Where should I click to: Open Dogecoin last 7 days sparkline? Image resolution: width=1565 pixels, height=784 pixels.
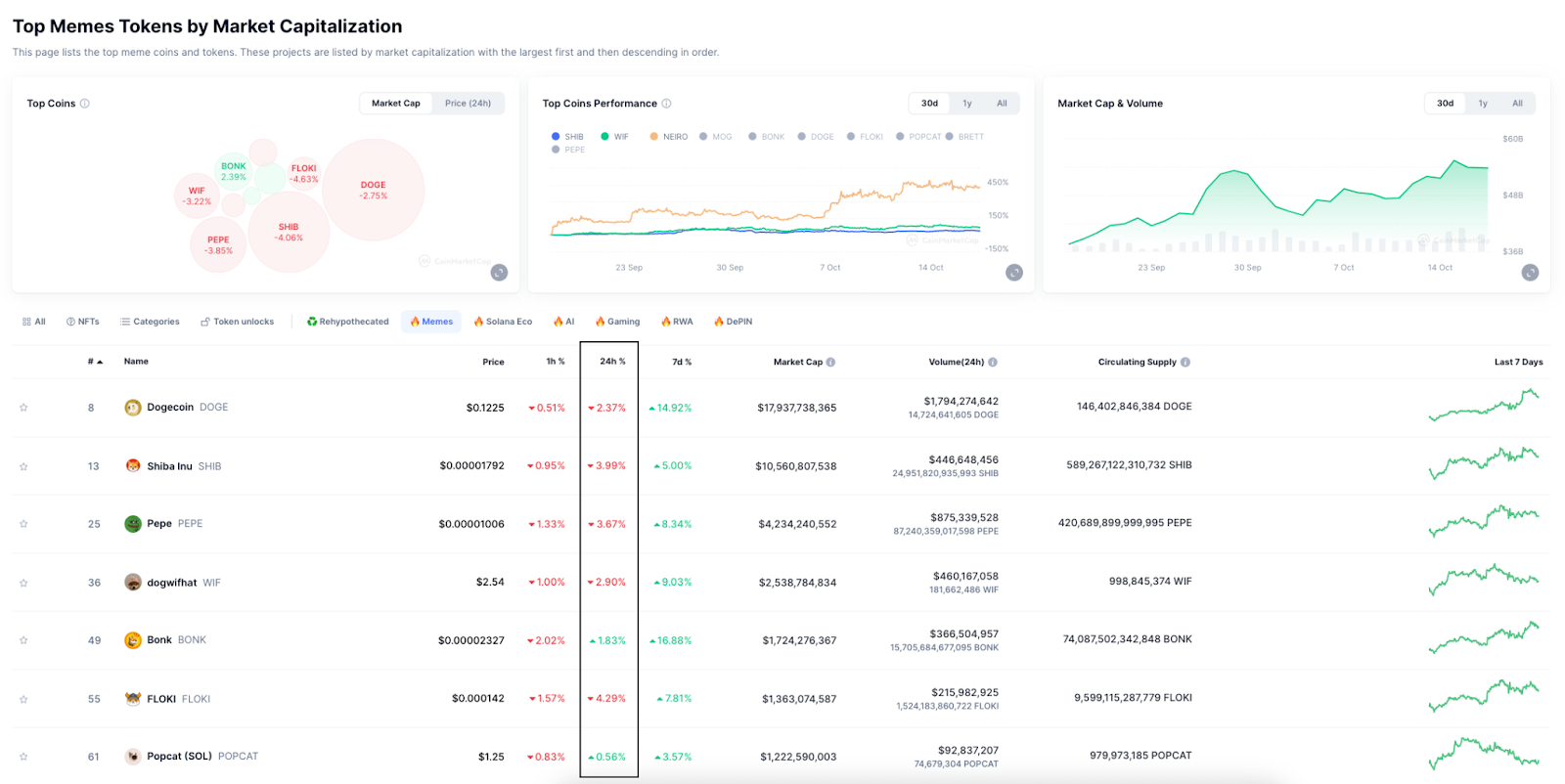(1484, 406)
